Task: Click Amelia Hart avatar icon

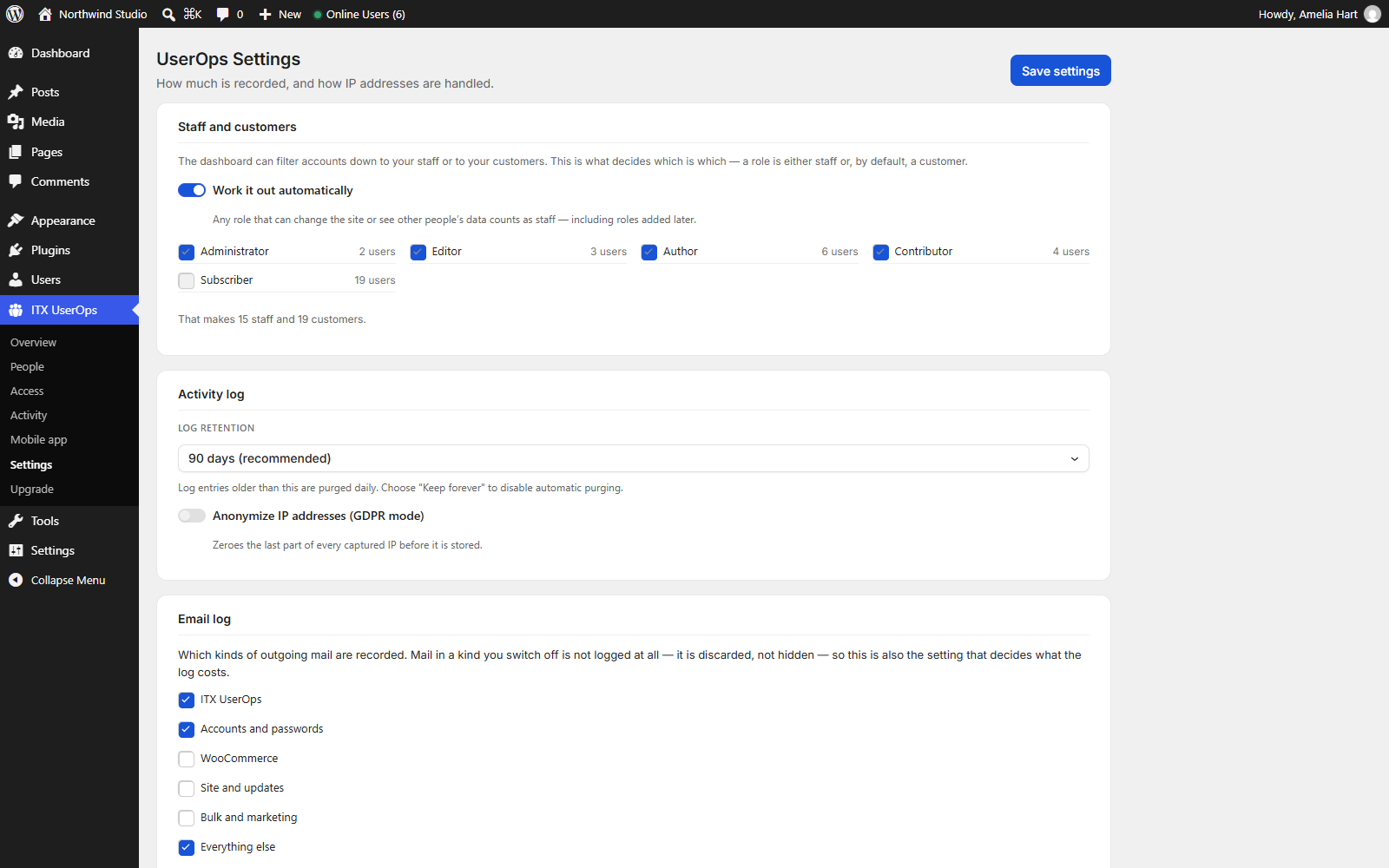Action: click(x=1373, y=14)
